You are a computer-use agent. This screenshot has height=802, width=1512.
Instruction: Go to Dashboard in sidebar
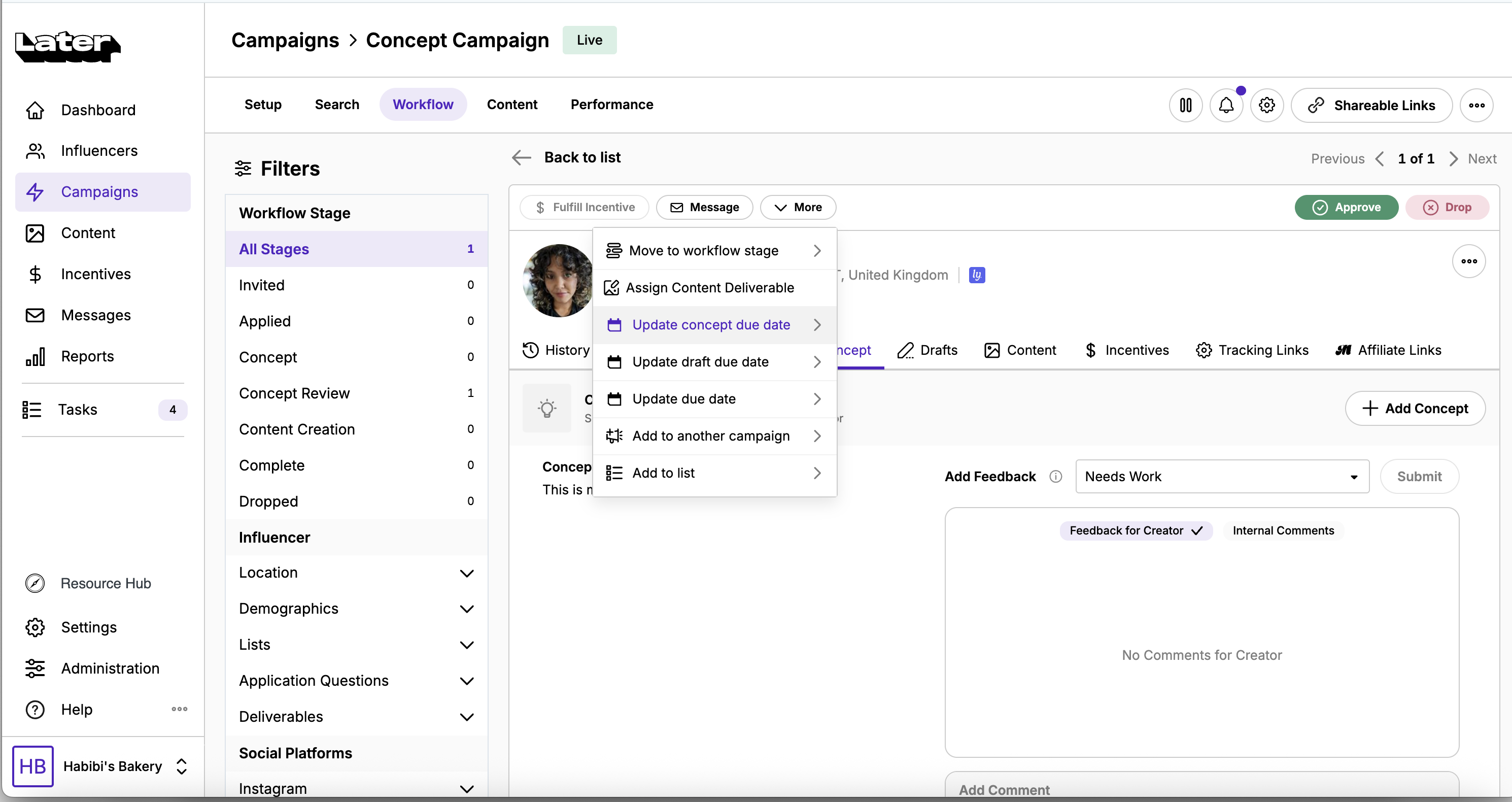click(102, 110)
